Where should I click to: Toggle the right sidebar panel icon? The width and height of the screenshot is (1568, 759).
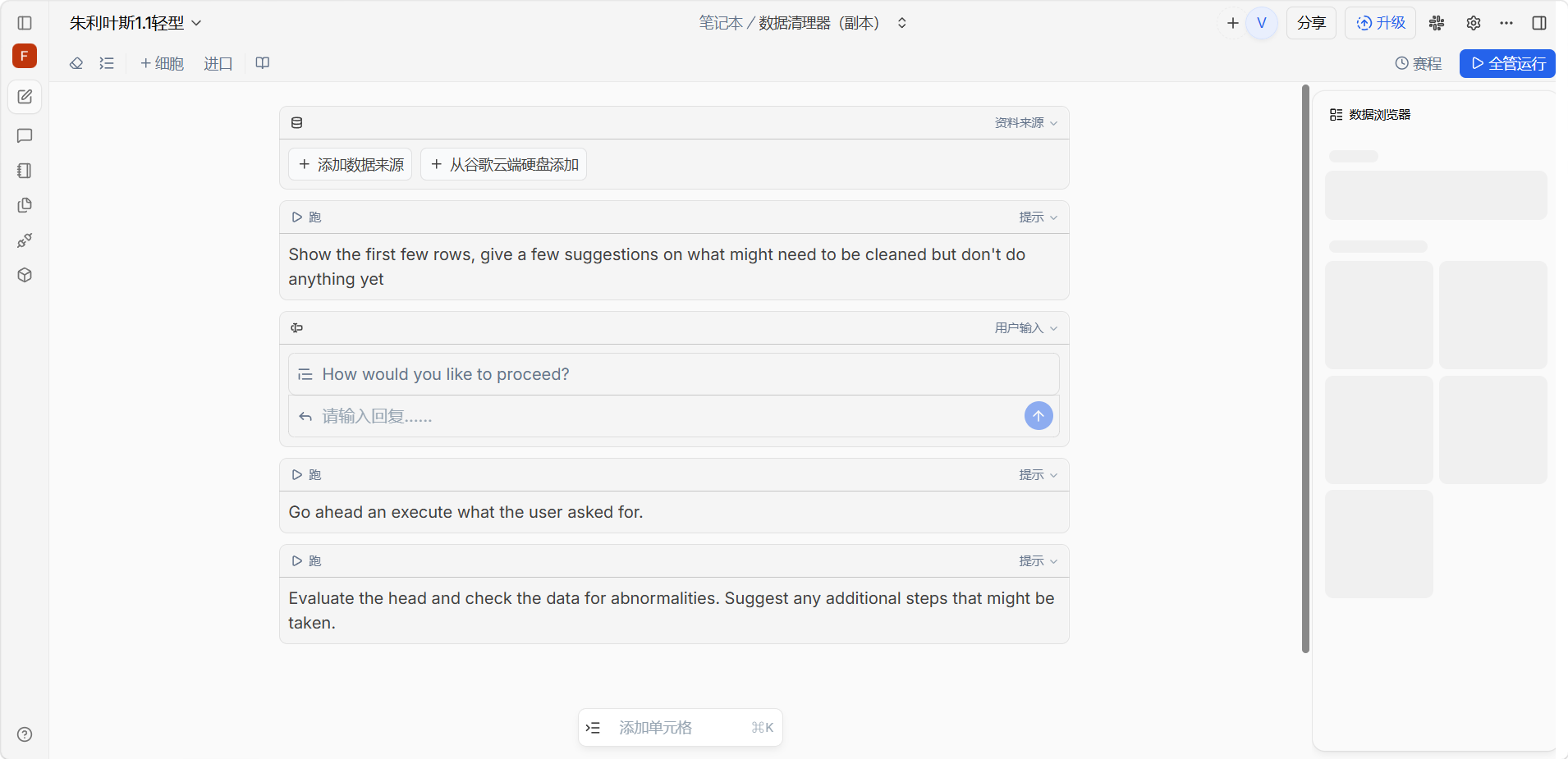[1539, 23]
